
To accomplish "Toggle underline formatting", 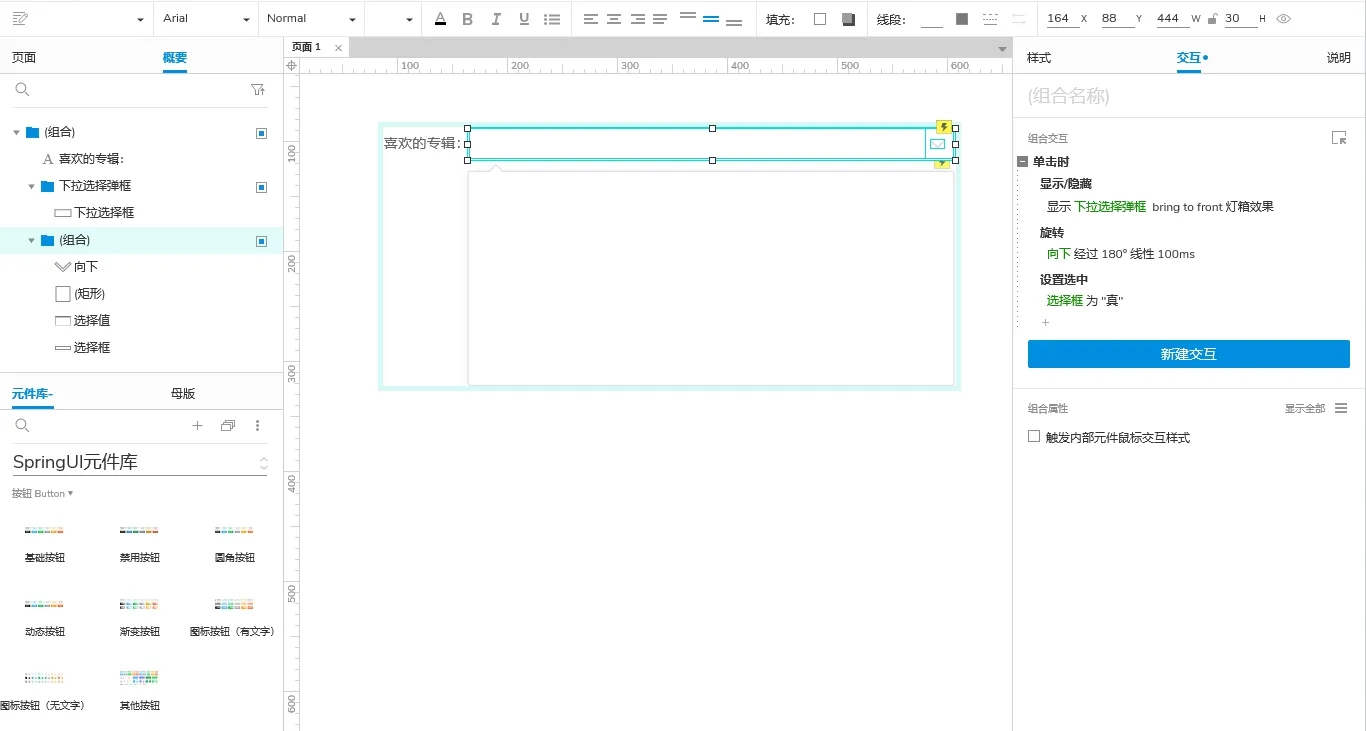I will [524, 19].
